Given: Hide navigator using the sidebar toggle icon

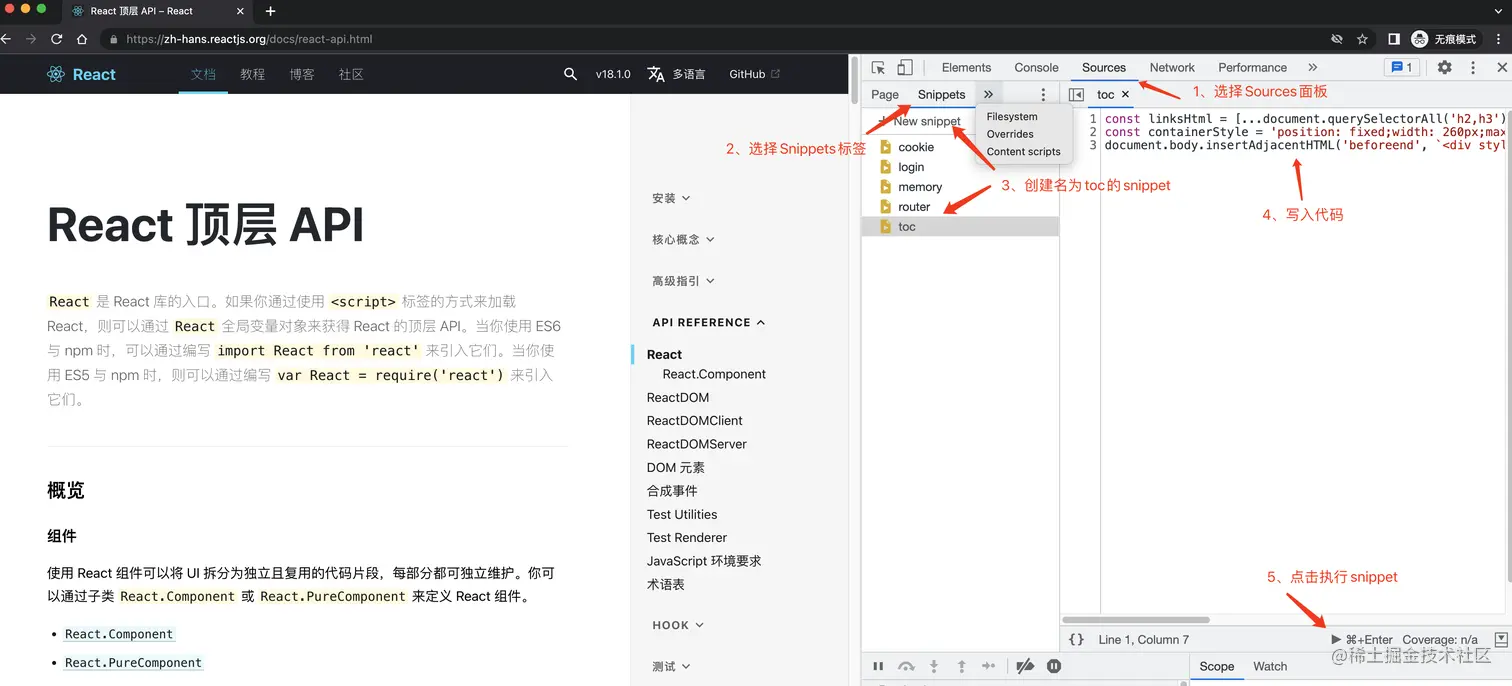Looking at the screenshot, I should click(x=1076, y=95).
